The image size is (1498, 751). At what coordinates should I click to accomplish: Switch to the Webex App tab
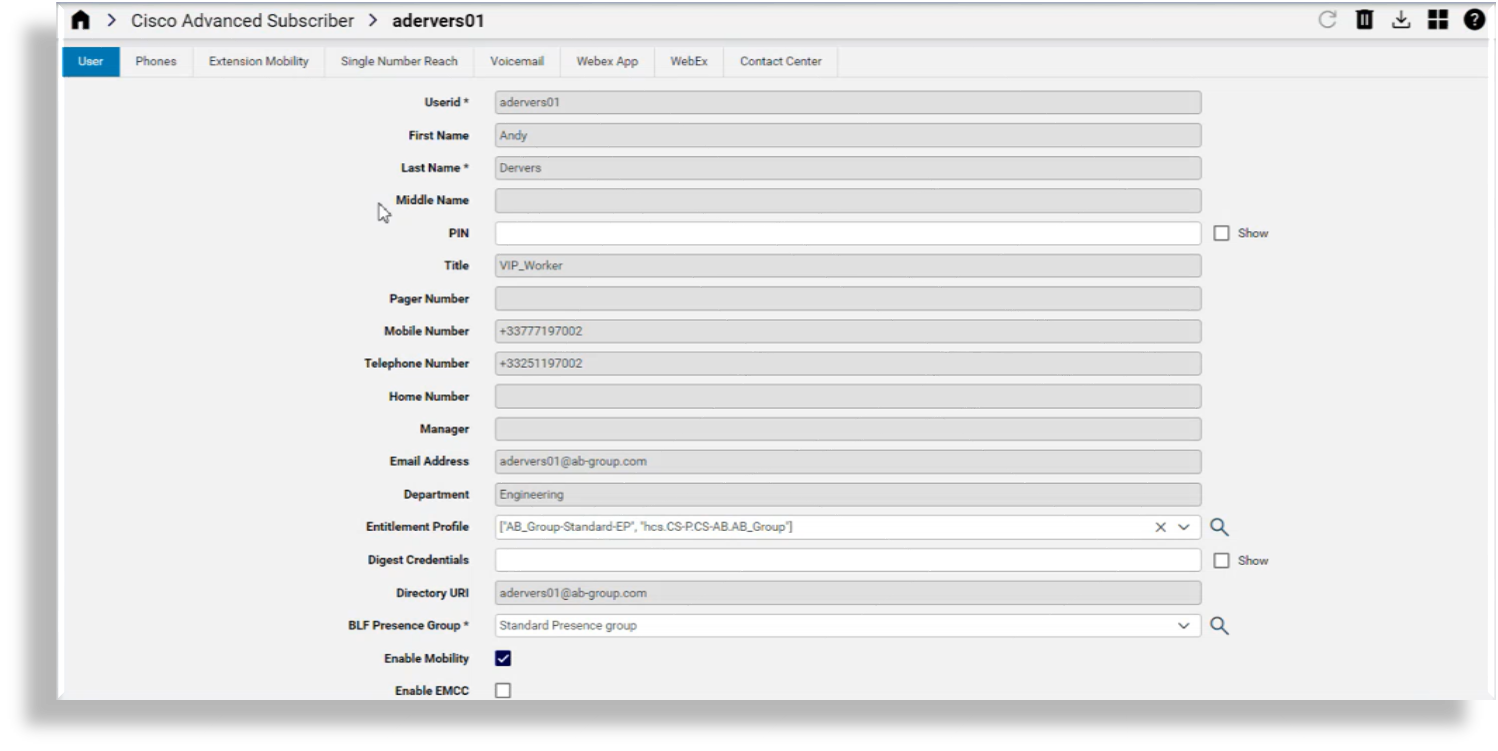[606, 61]
